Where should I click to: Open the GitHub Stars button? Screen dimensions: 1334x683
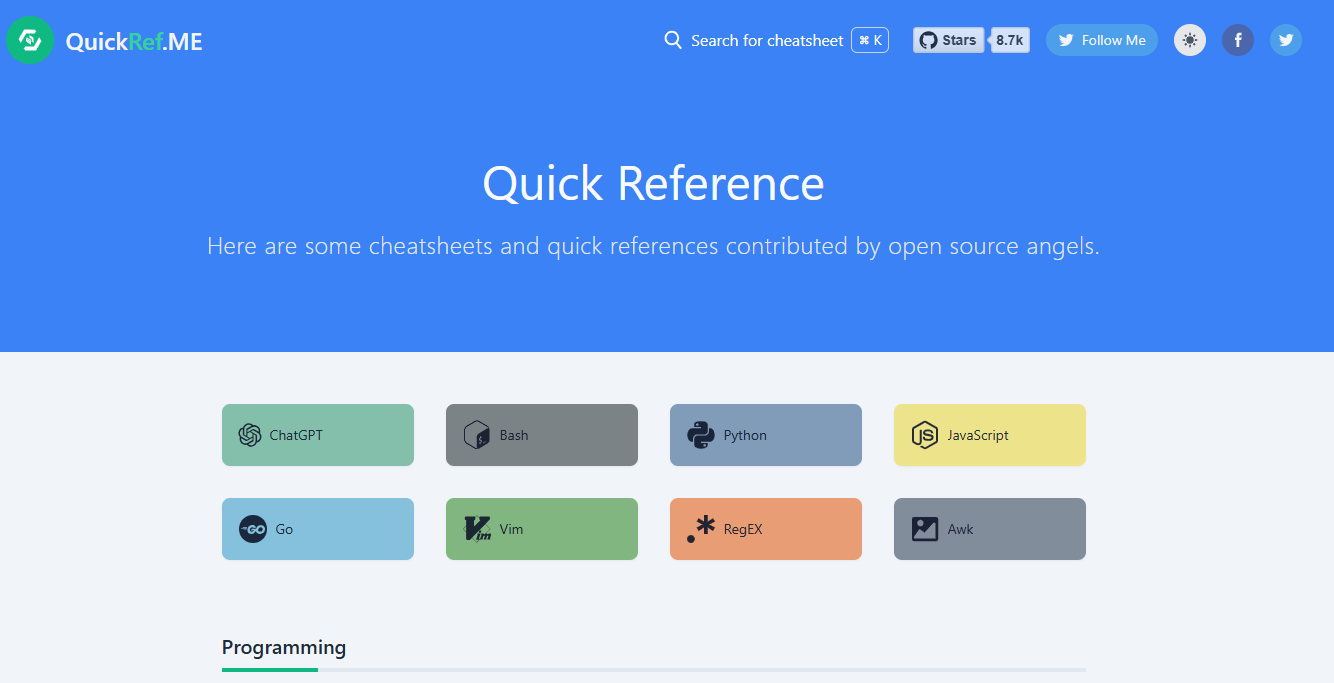point(948,40)
